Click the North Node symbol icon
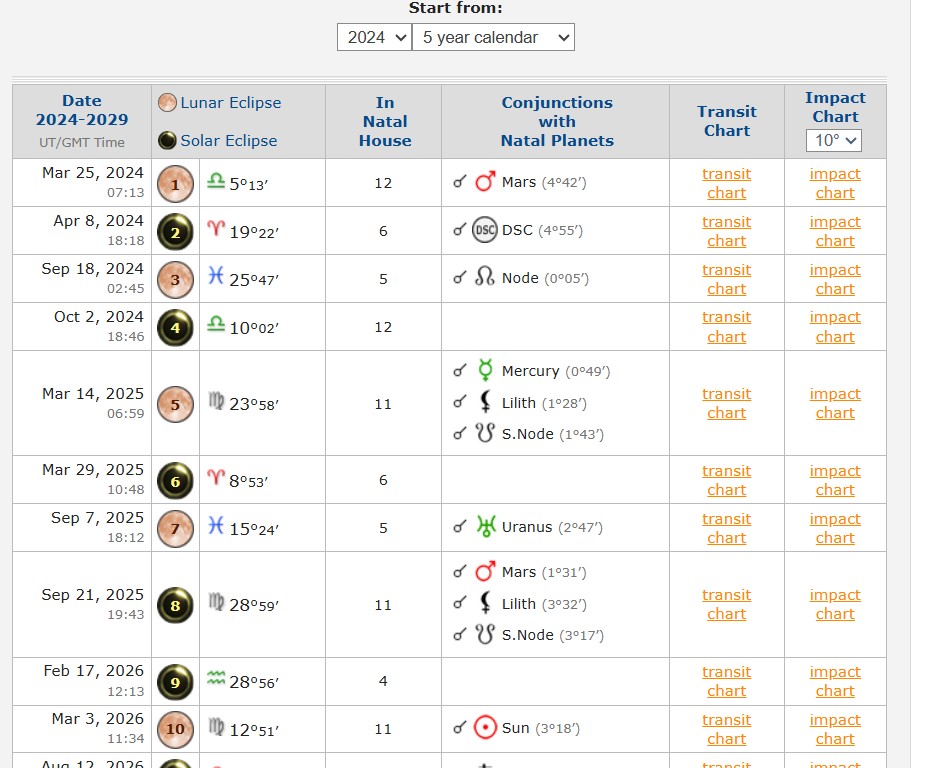Image resolution: width=937 pixels, height=768 pixels. [485, 276]
